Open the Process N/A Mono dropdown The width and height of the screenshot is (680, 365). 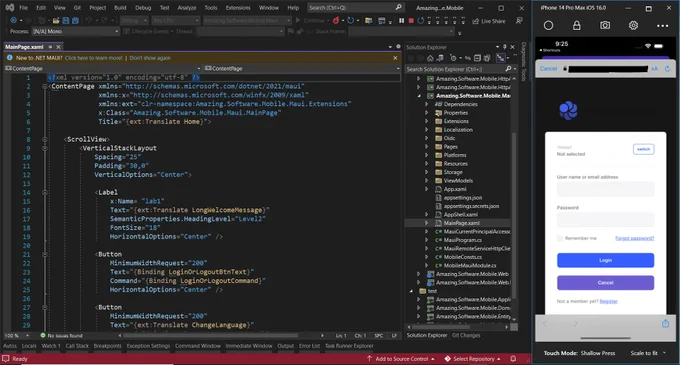pyautogui.click(x=75, y=31)
